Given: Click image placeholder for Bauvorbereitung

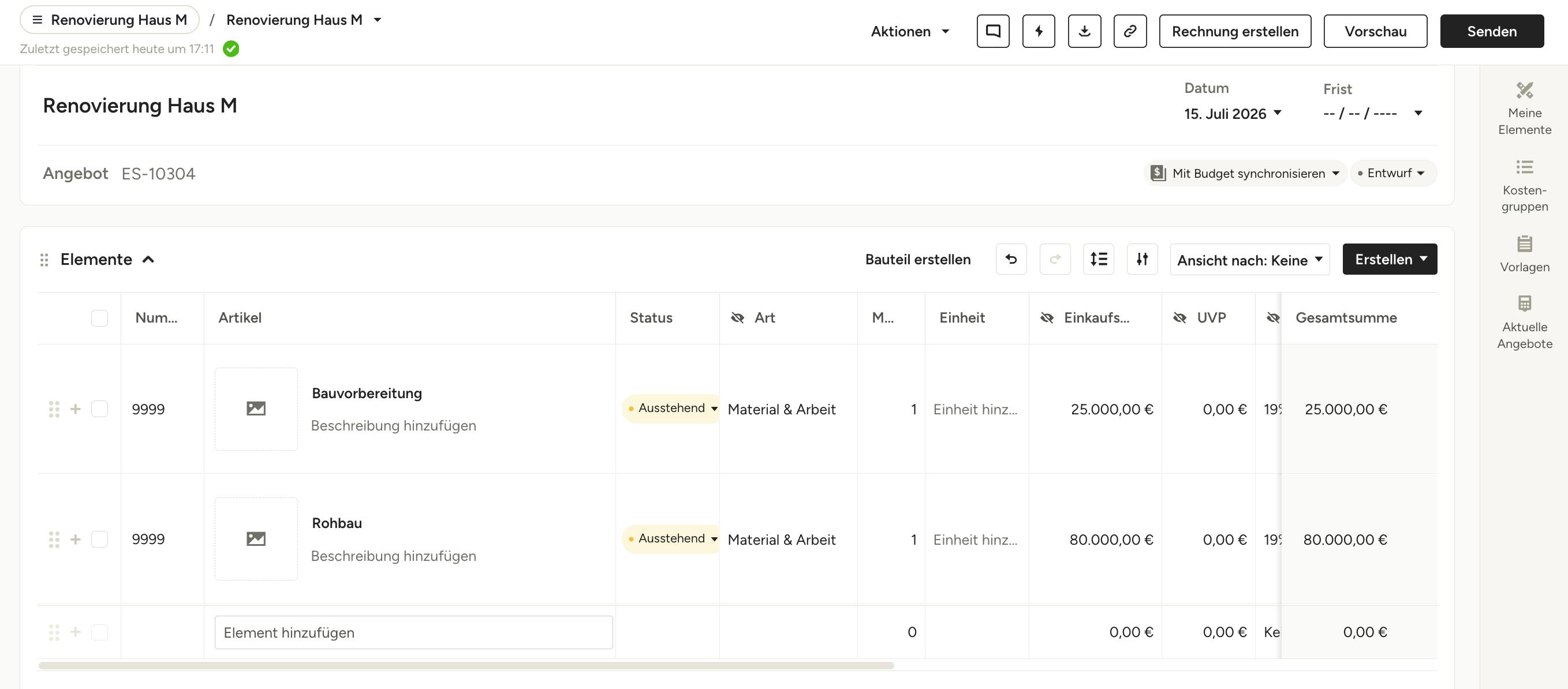Looking at the screenshot, I should (x=256, y=409).
